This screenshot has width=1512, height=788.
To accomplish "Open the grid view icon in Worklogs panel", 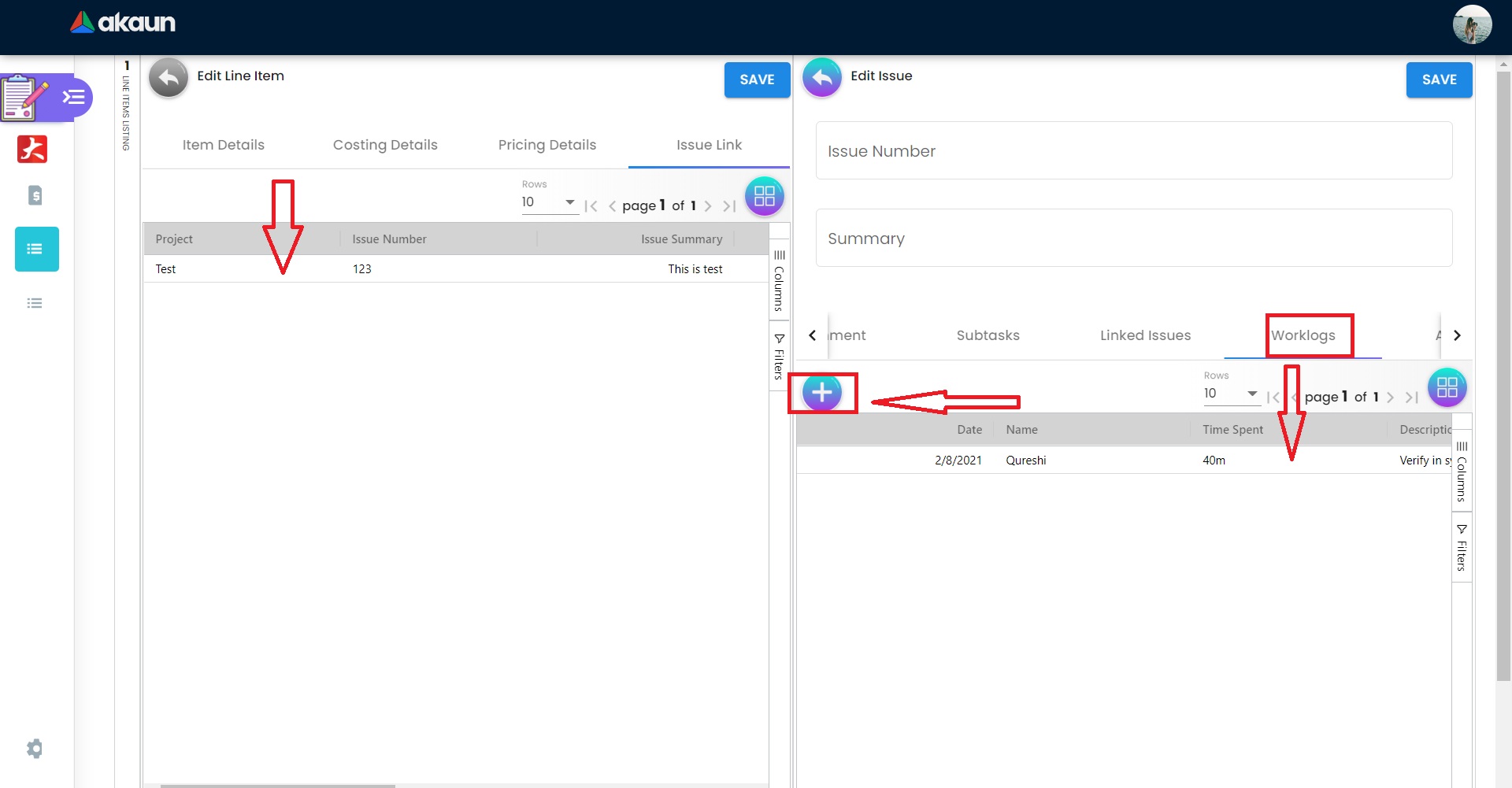I will tap(1447, 387).
